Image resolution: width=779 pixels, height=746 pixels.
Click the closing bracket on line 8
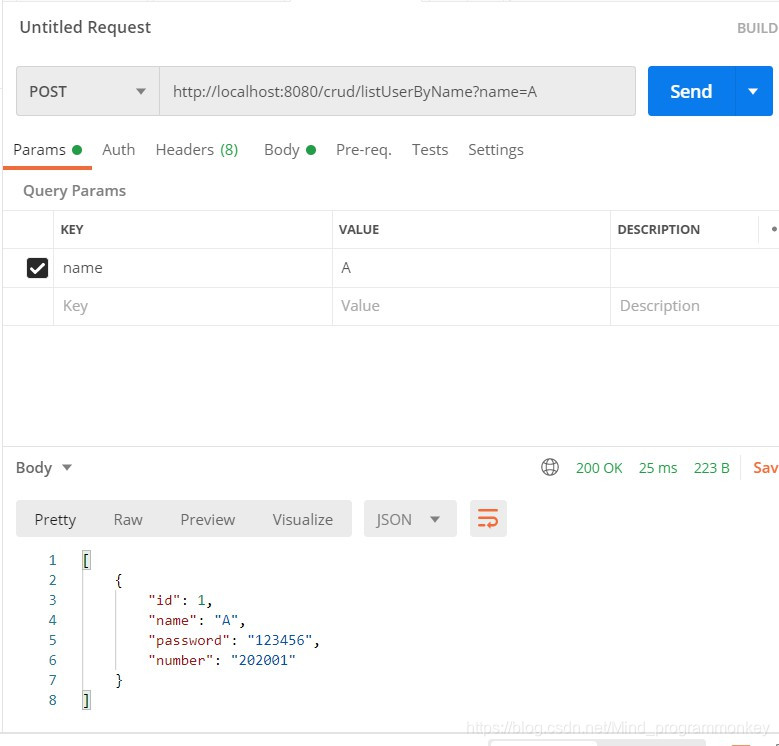click(86, 700)
